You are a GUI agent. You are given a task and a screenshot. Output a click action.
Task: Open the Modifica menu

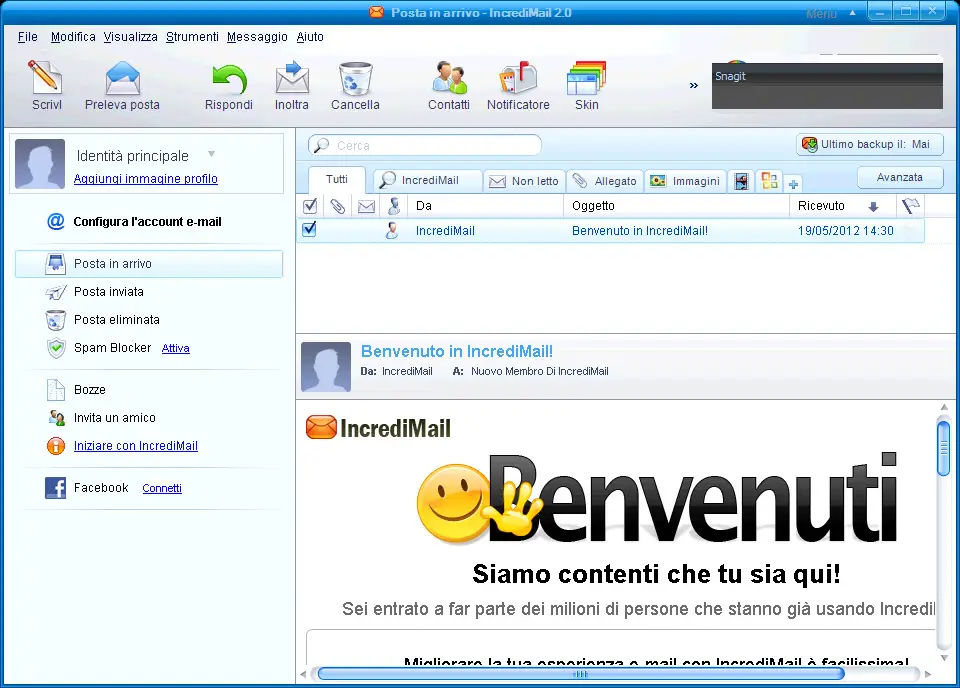point(73,37)
